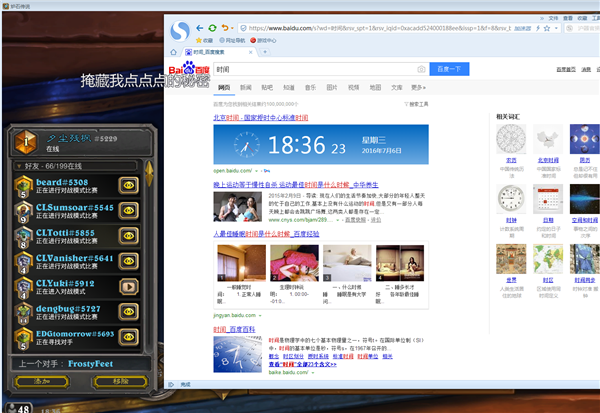Click the site security shield icon

243,28
